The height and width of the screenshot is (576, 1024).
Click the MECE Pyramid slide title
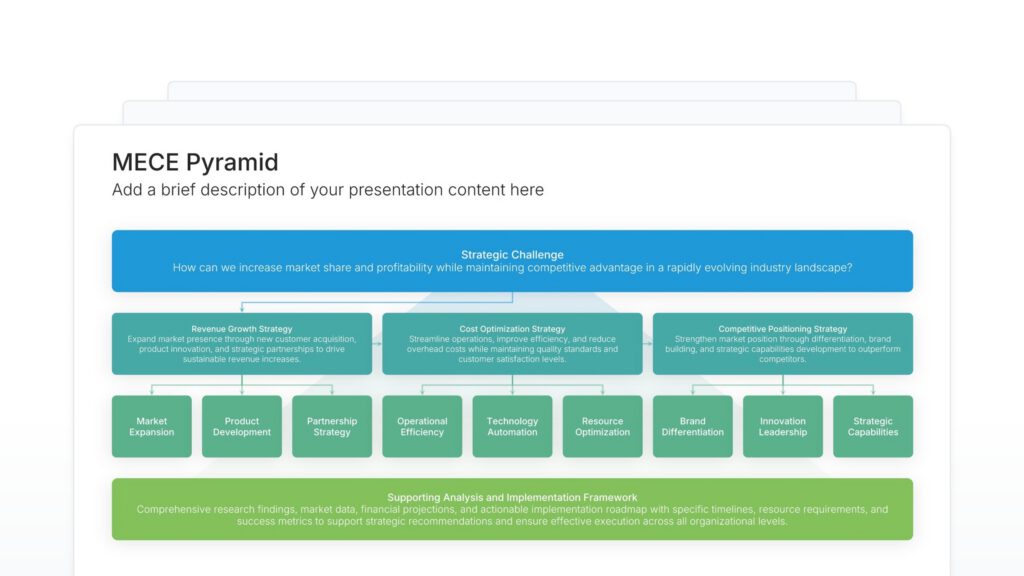click(195, 162)
